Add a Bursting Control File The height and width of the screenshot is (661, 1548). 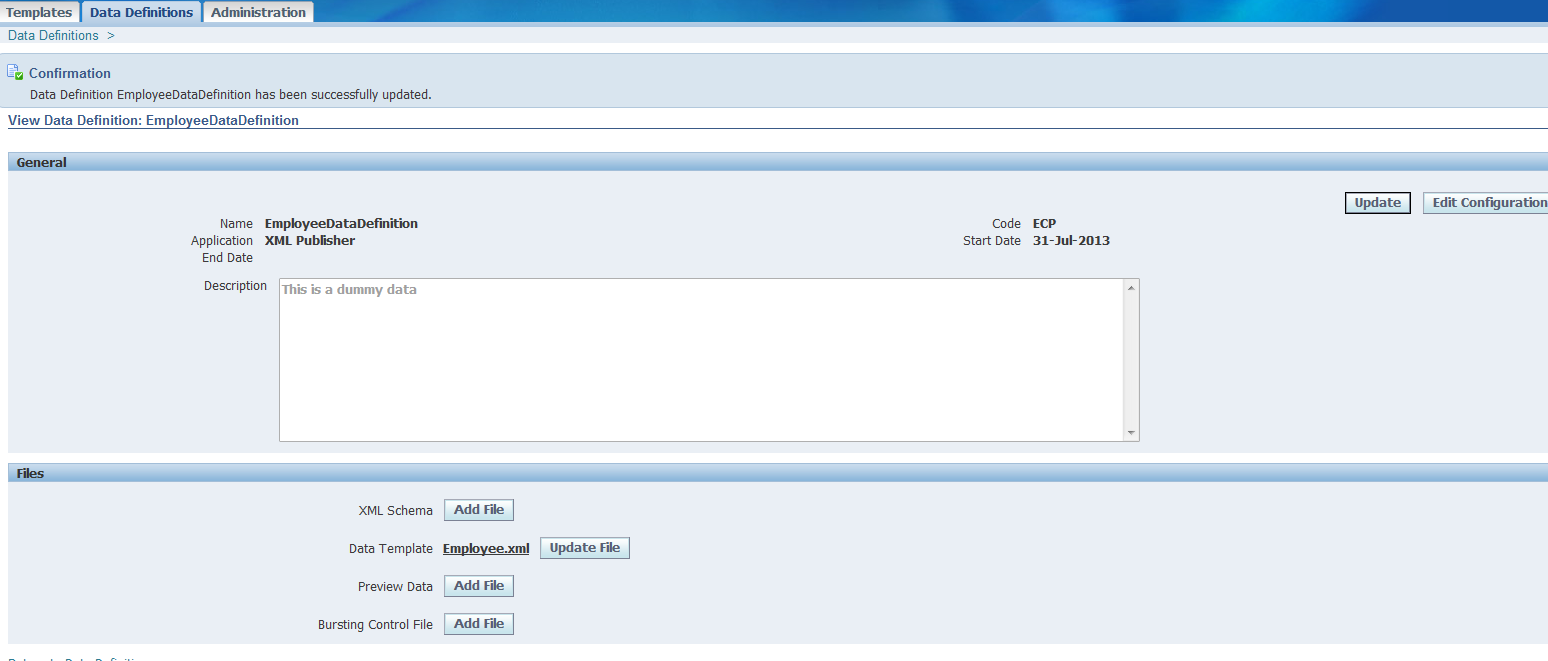coord(478,623)
